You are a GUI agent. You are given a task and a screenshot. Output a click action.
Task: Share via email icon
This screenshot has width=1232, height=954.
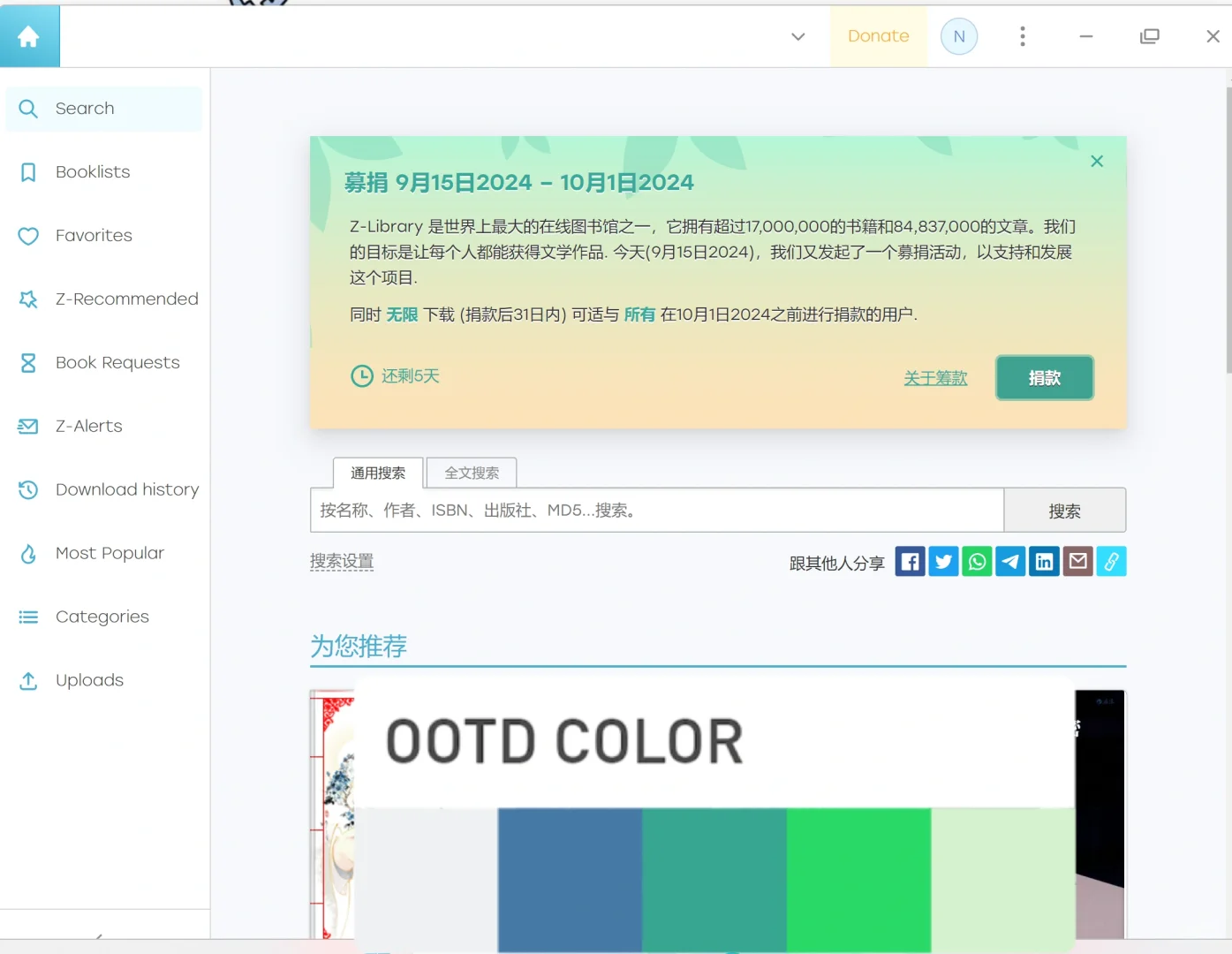[1077, 562]
